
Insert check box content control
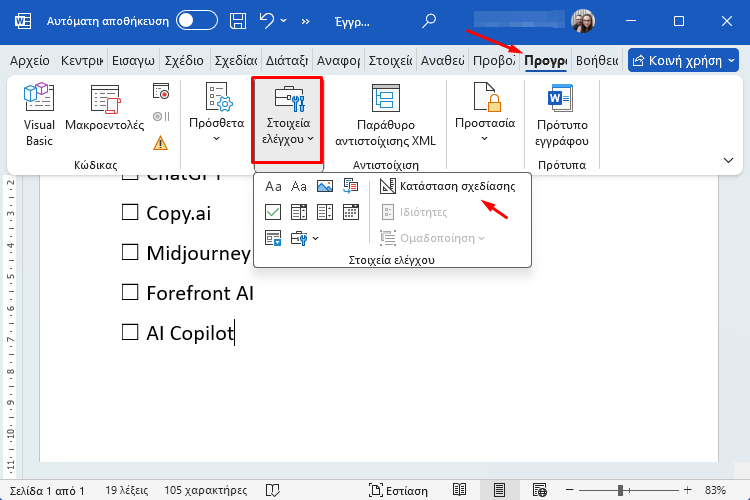[x=273, y=212]
